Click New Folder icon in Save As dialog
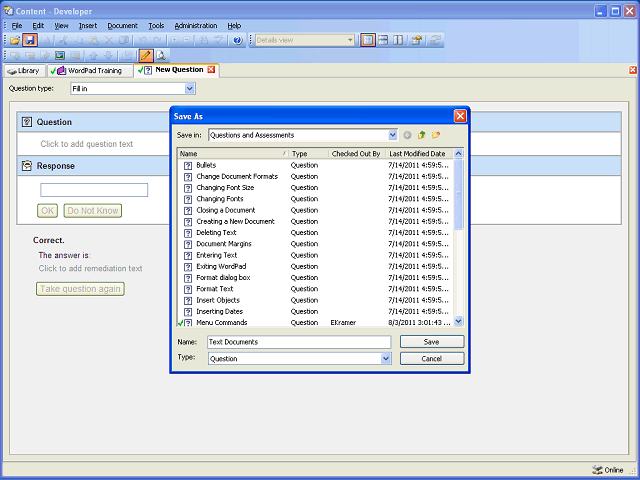This screenshot has height=480, width=640. 436,135
